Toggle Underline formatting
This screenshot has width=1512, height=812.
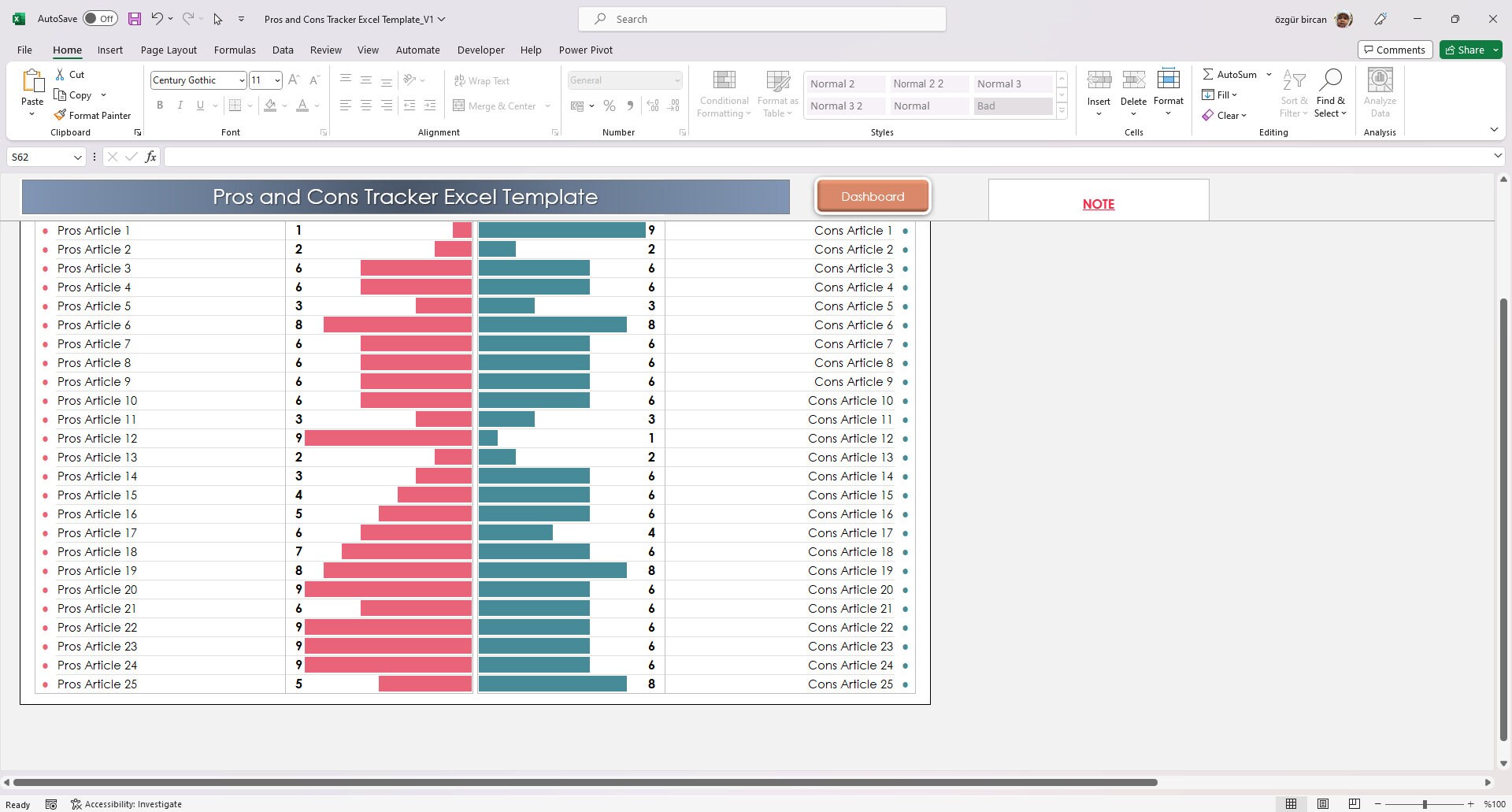pos(200,106)
